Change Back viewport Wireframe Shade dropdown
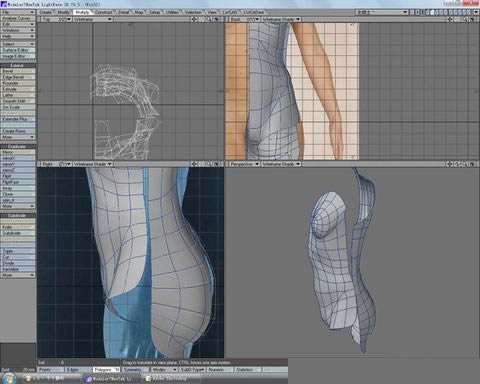Screen dimensions: 480x384 (x=281, y=19)
